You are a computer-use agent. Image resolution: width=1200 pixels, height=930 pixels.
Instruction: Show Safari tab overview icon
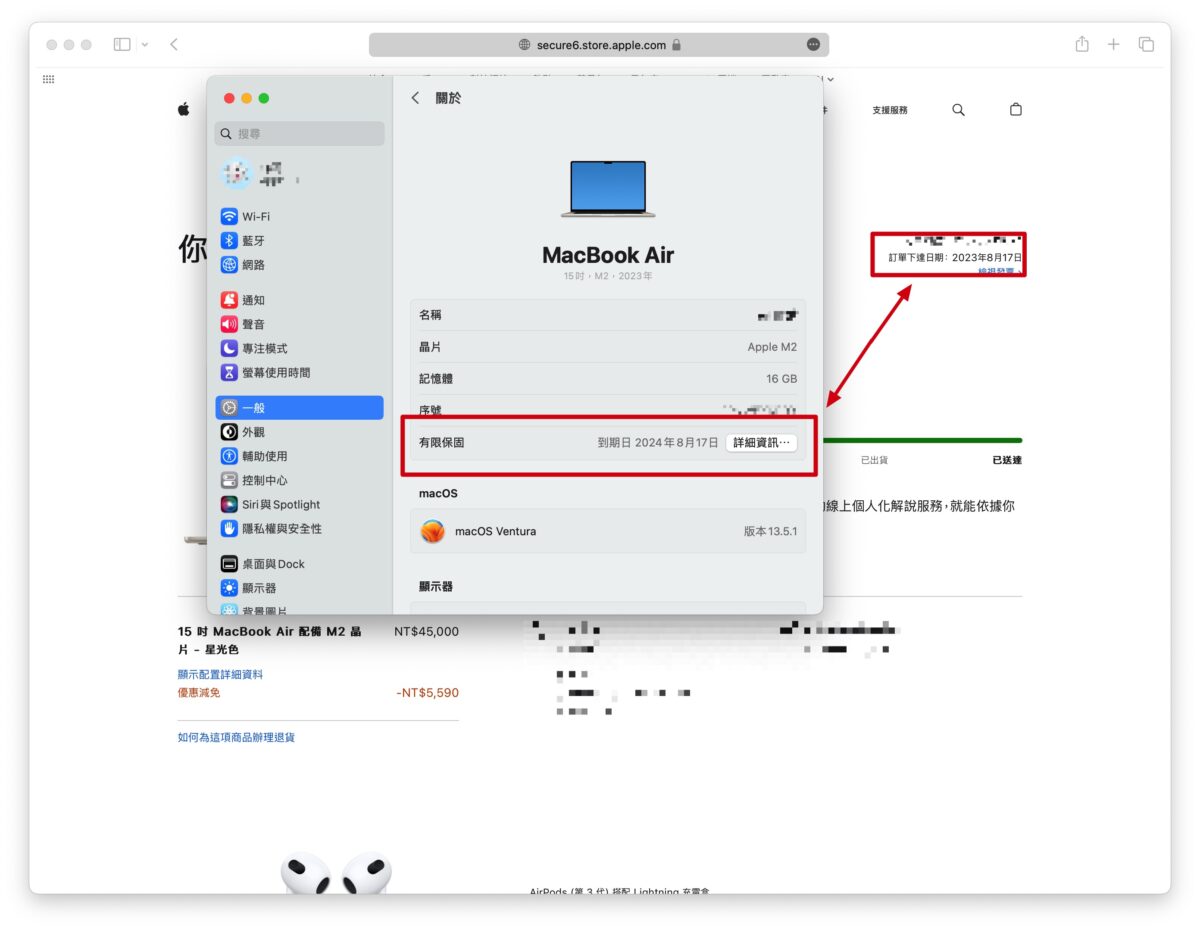[1146, 44]
